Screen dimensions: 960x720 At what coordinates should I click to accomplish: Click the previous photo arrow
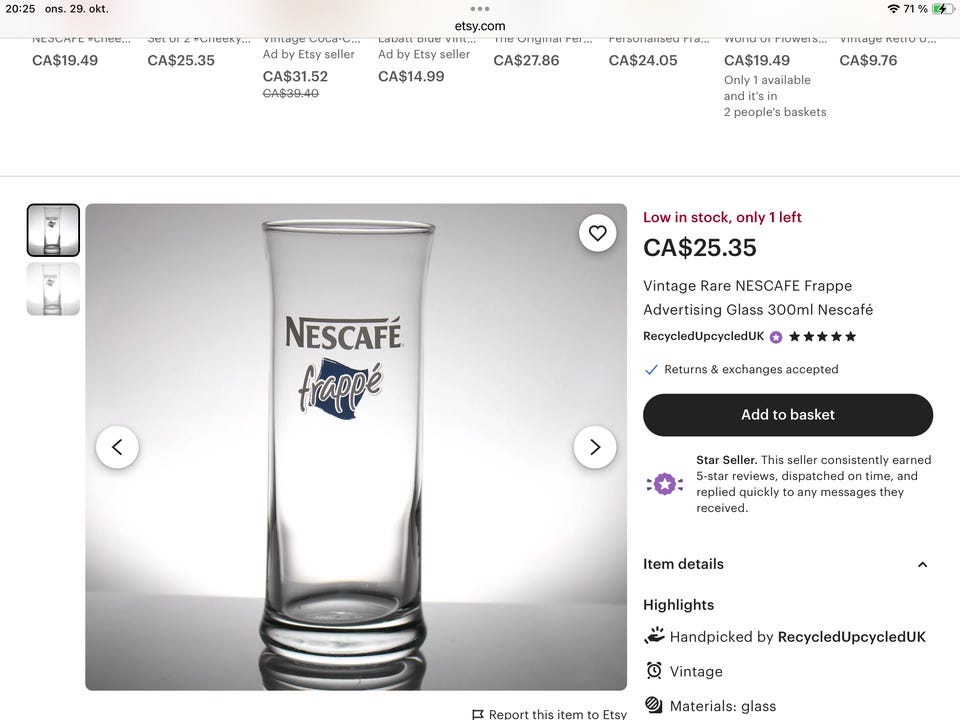pos(117,447)
